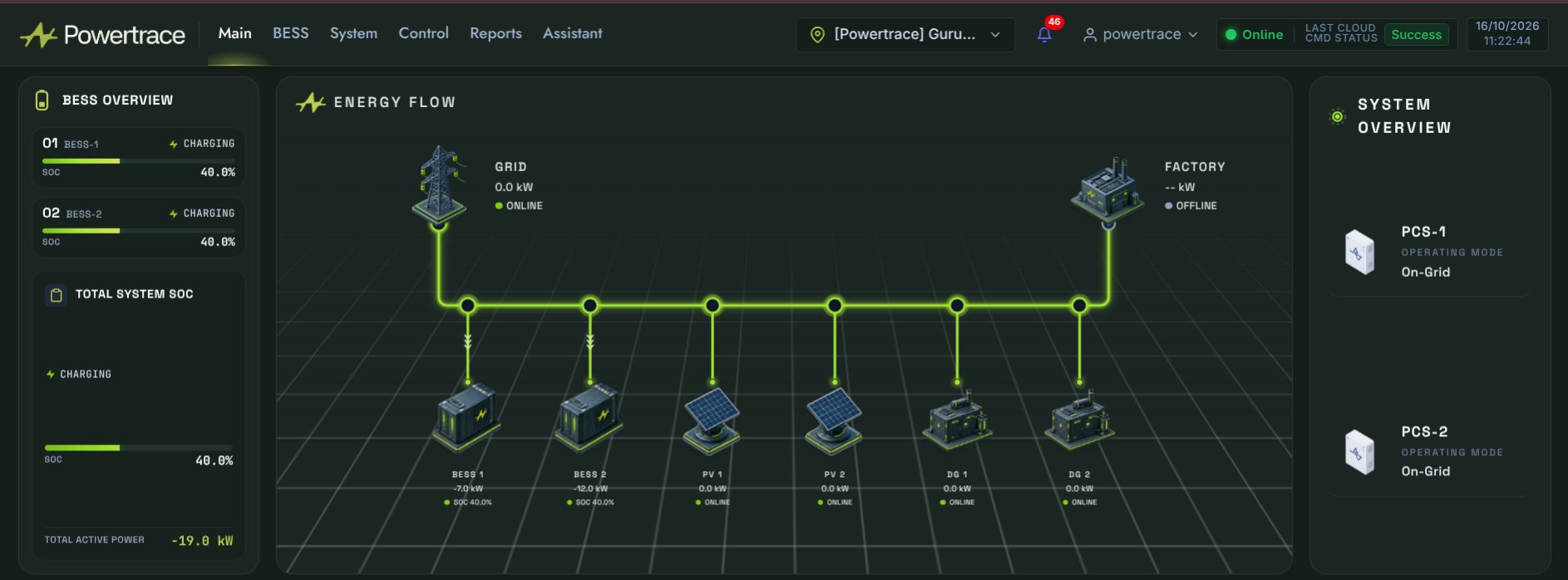Image resolution: width=1568 pixels, height=580 pixels.
Task: Click the BESS-1 charging bolt icon
Action: (174, 145)
